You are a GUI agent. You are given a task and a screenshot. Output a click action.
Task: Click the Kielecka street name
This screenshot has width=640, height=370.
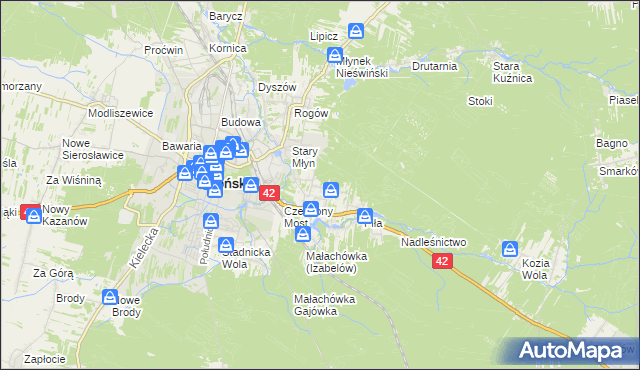143,248
